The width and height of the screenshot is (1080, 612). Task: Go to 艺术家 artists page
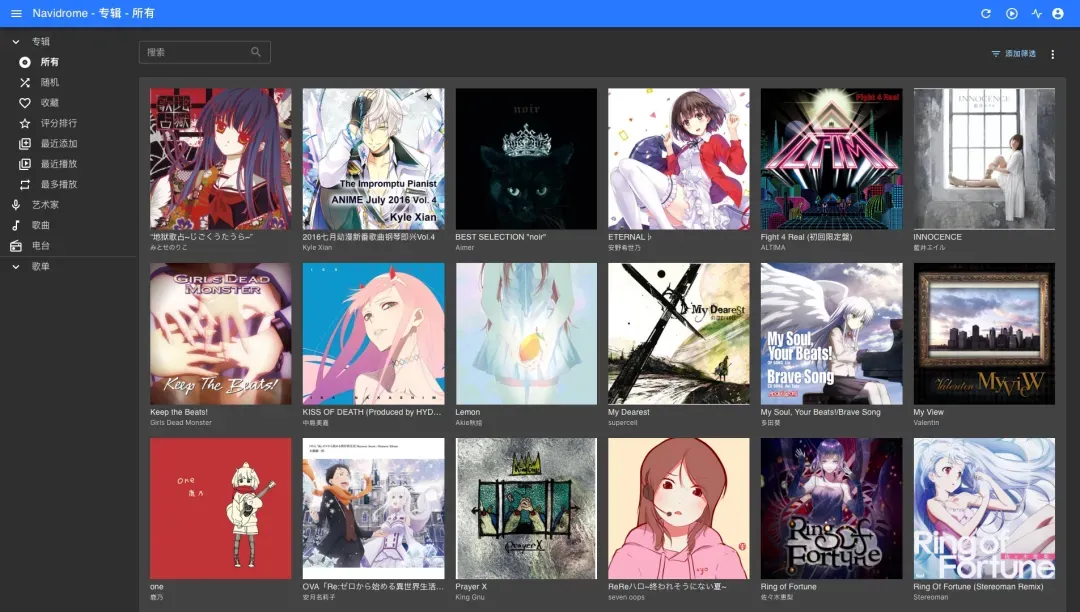pyautogui.click(x=45, y=205)
